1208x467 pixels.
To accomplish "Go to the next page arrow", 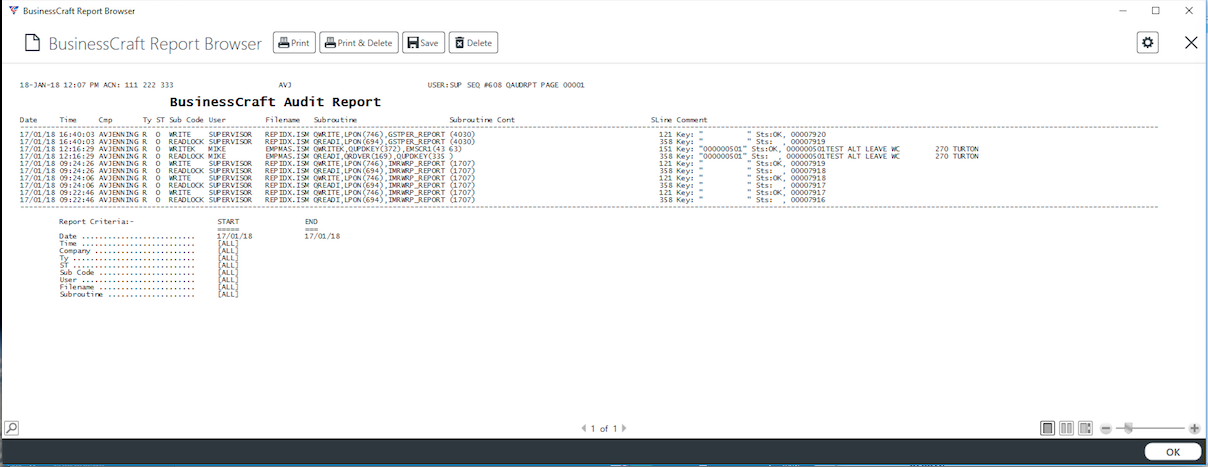I will (x=624, y=428).
